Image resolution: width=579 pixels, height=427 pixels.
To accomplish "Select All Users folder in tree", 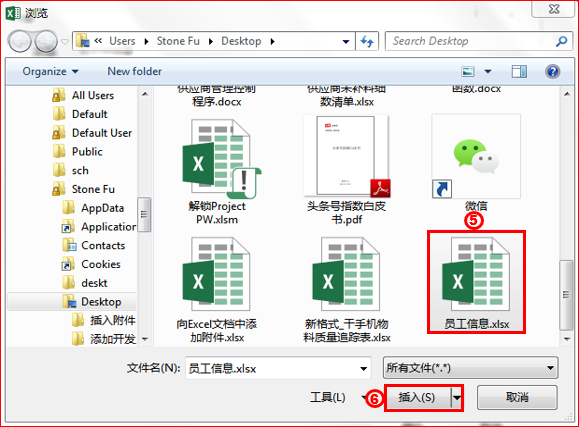I will 83,95.
